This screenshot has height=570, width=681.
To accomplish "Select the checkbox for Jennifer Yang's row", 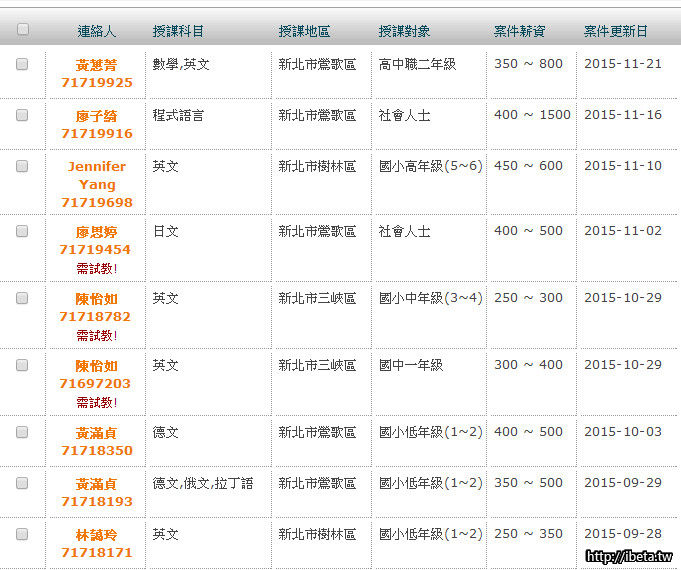I will [x=22, y=167].
